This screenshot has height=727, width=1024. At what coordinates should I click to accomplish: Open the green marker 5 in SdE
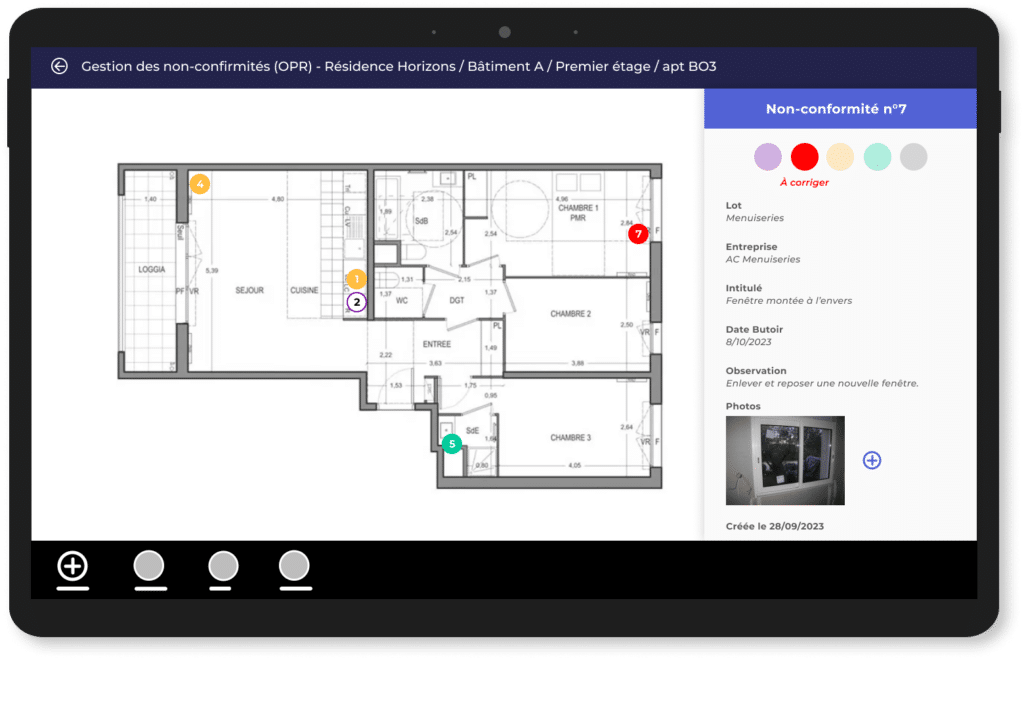452,444
